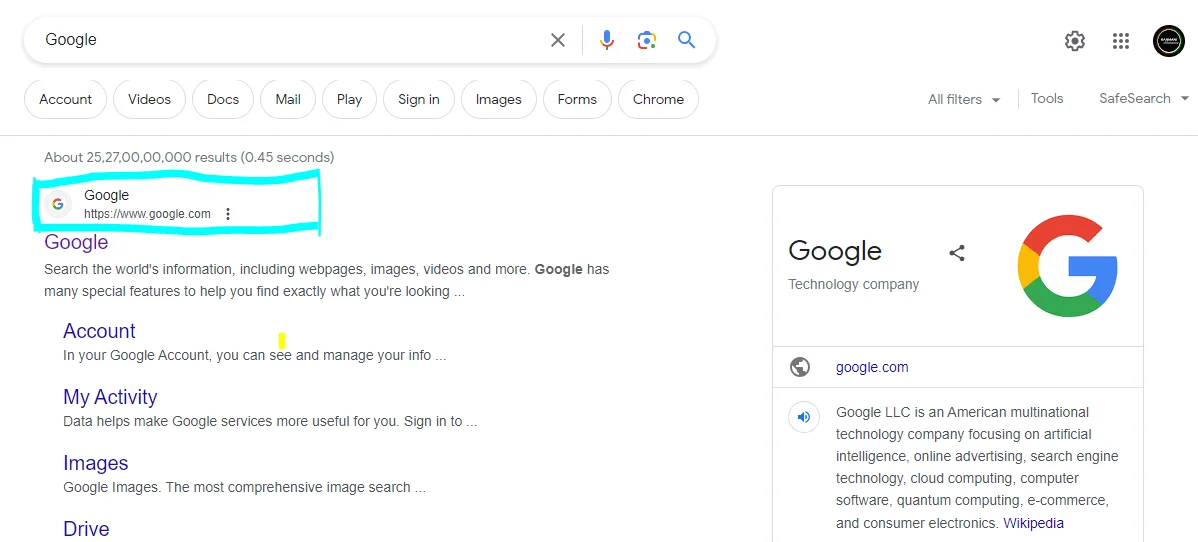Open the main Google result title link

tap(76, 242)
